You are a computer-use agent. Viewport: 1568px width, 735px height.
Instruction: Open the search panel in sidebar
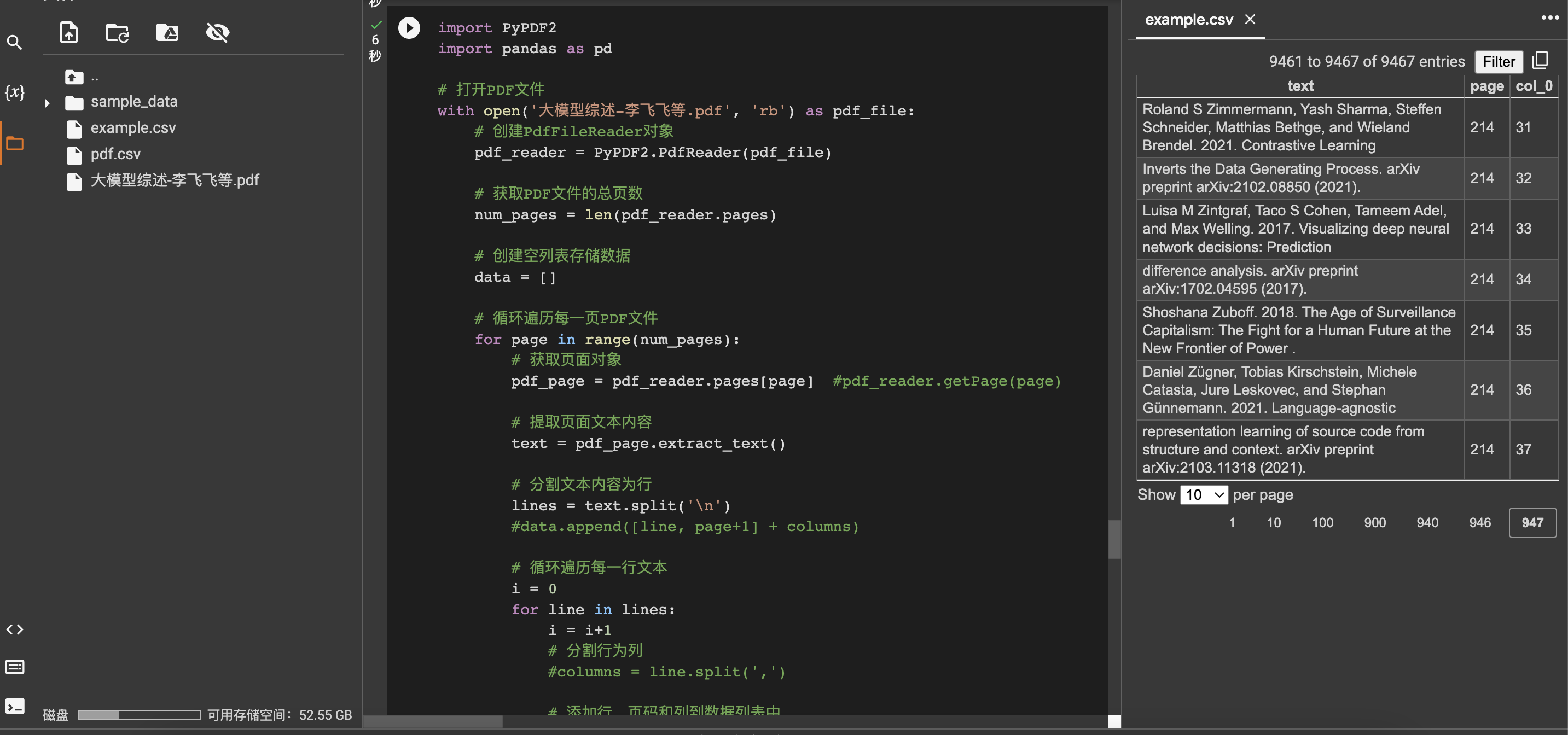coord(15,43)
